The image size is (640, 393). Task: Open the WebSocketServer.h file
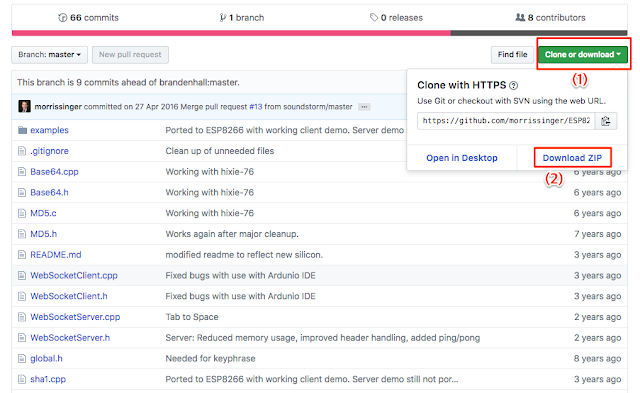70,338
